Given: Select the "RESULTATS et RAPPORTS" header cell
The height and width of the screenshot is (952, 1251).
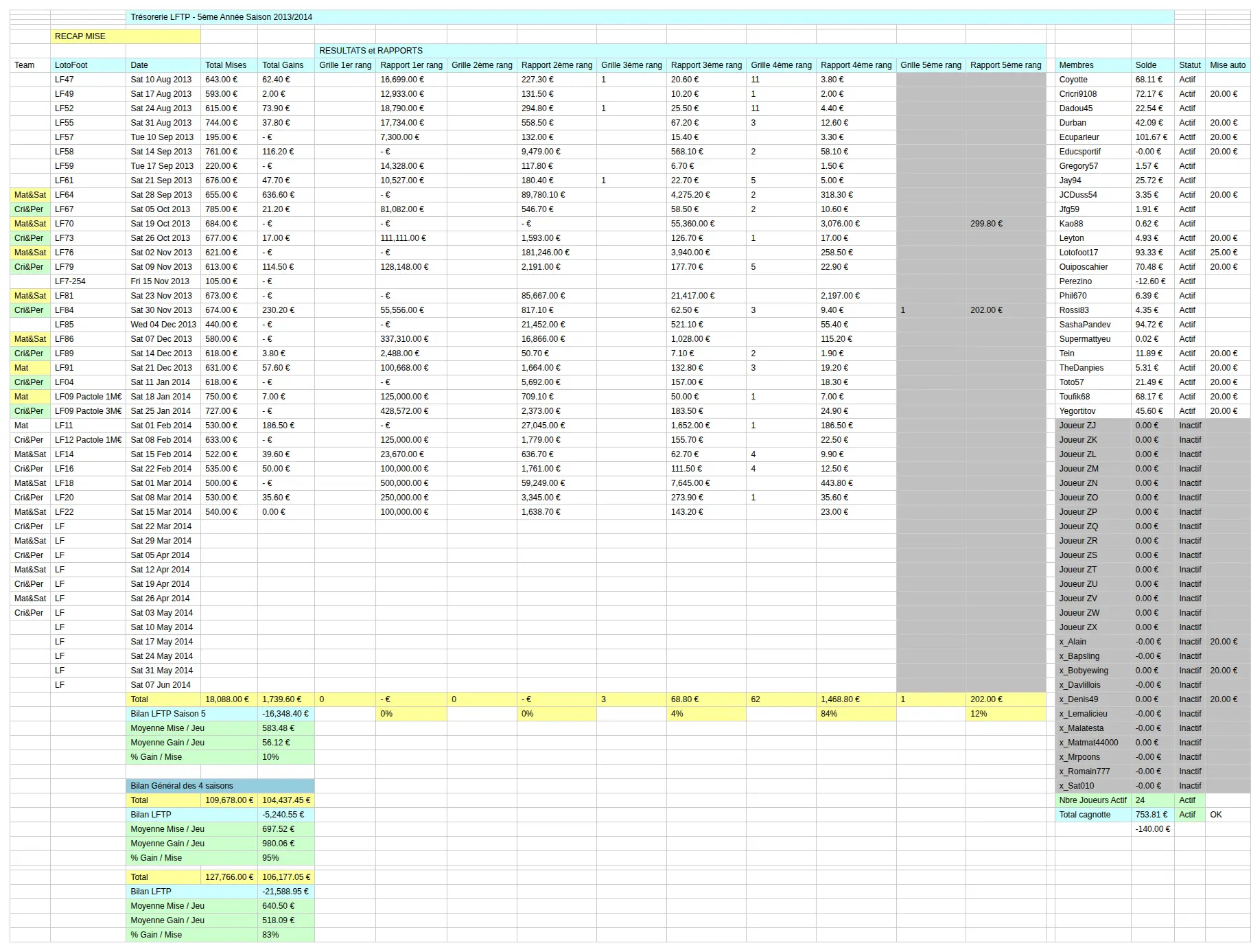Looking at the screenshot, I should [x=680, y=51].
